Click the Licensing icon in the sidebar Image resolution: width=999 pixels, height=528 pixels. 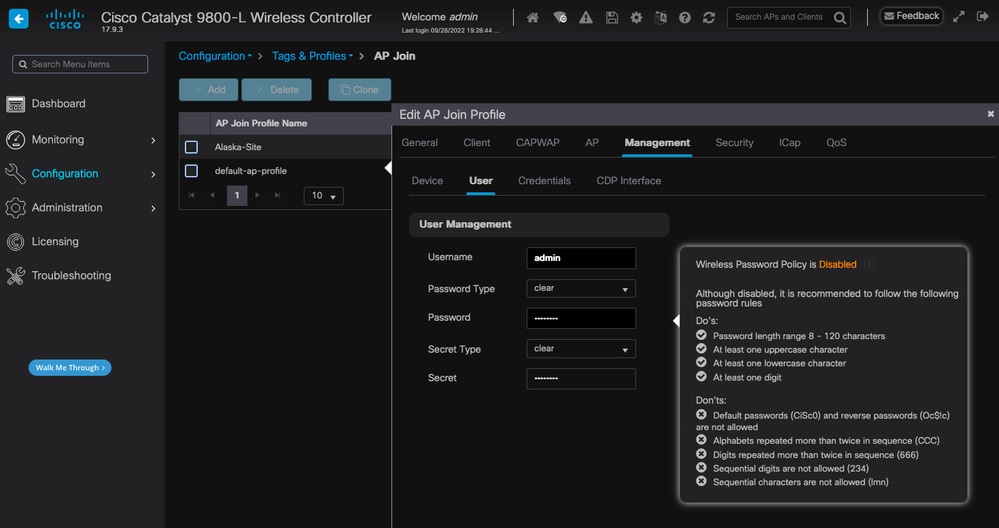click(x=15, y=241)
